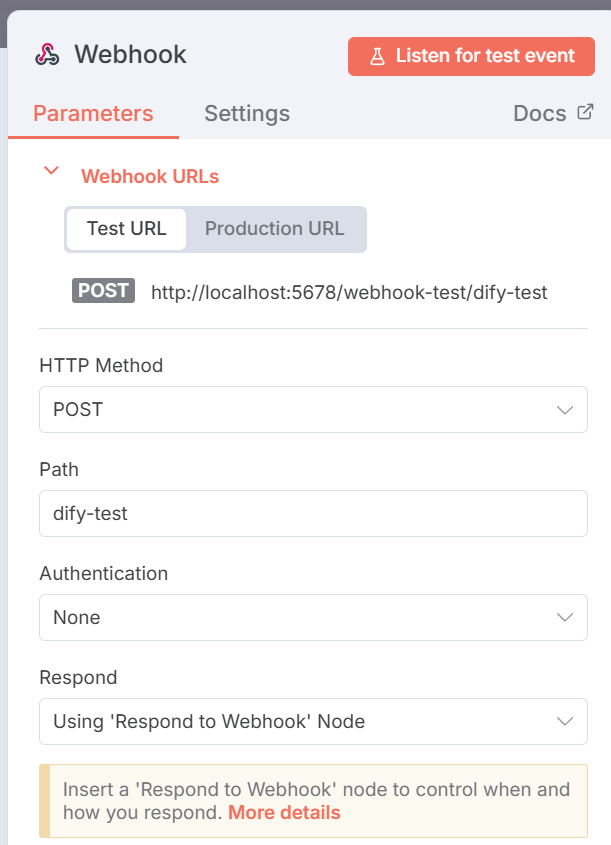Open the Authentication dropdown
The width and height of the screenshot is (611, 845).
tap(313, 617)
